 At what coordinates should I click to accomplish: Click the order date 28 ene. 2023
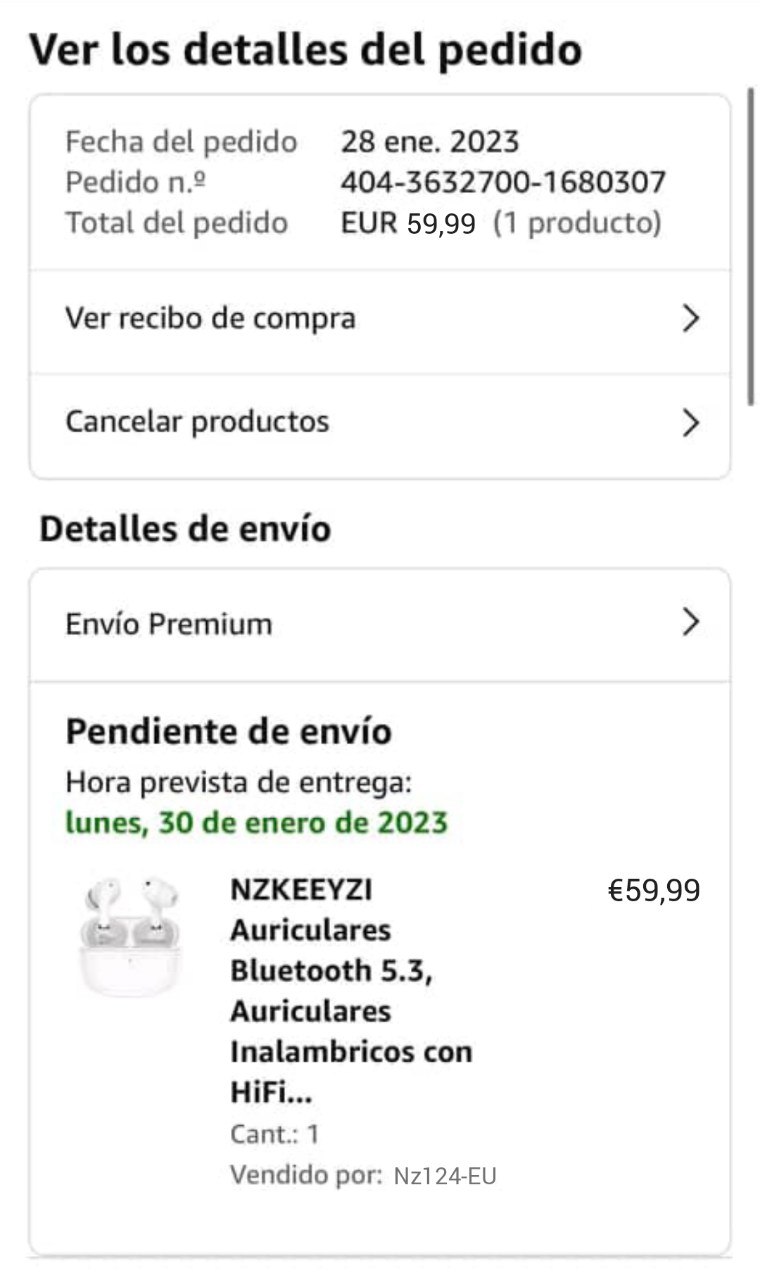point(430,142)
